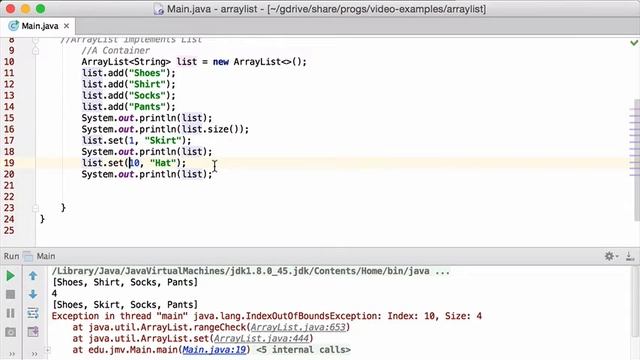Viewport: 640px width, 360px height.
Task: Click the scroll to end console icon
Action: pyautogui.click(x=33, y=332)
